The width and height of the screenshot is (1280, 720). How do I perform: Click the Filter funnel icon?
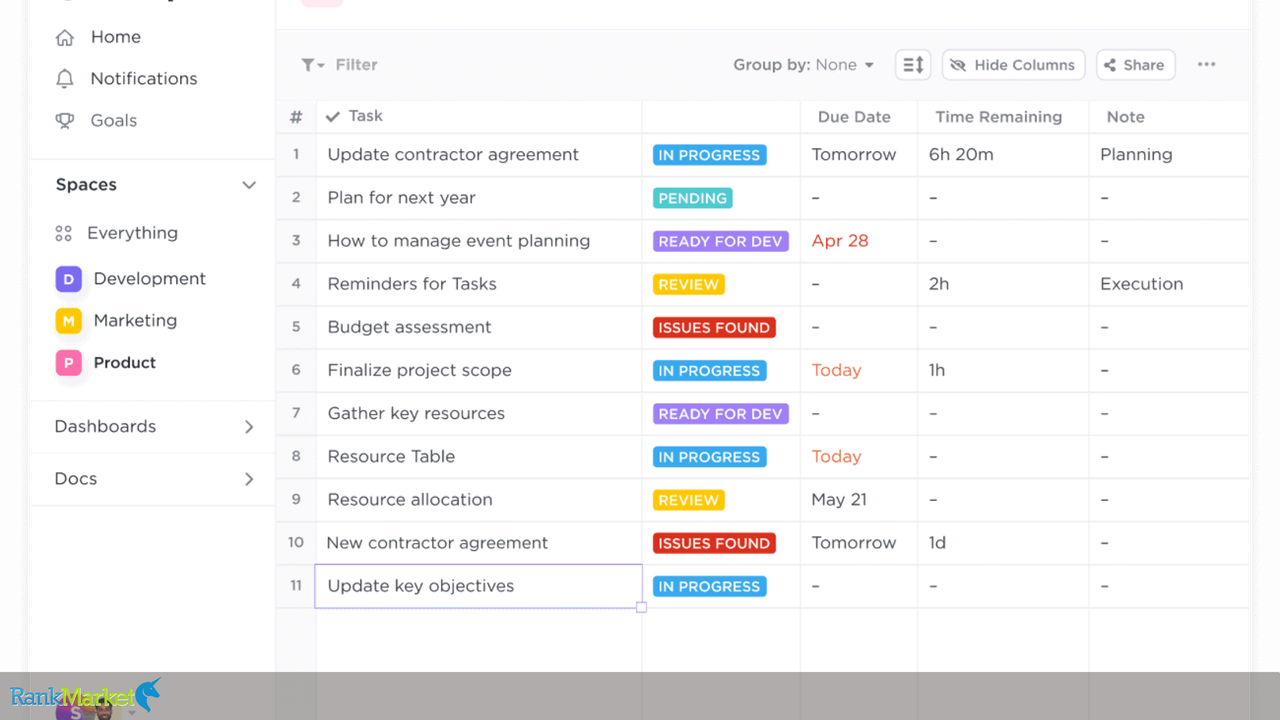coord(309,65)
